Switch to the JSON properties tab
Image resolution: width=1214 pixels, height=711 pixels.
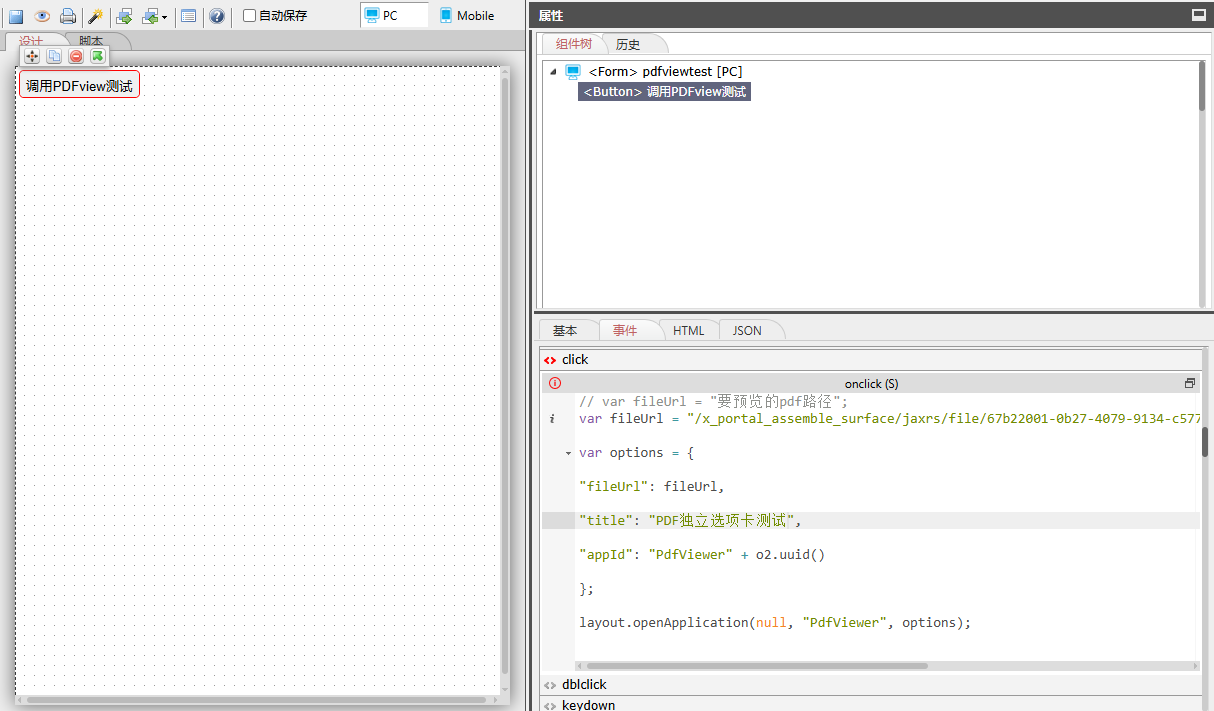point(747,331)
